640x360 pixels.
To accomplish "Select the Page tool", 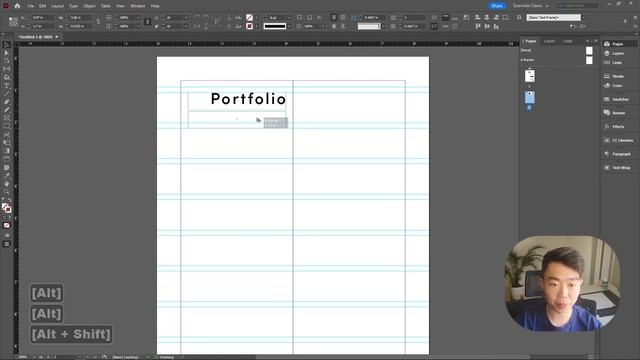I will coord(7,61).
